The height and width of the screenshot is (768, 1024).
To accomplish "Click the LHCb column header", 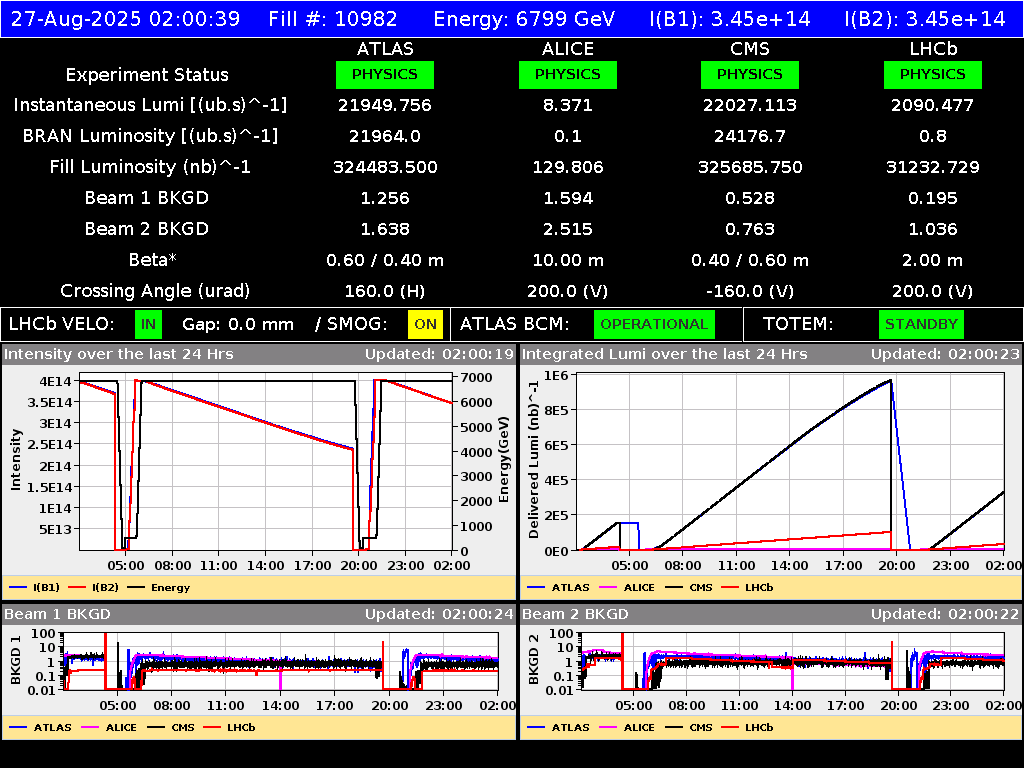I will click(933, 48).
